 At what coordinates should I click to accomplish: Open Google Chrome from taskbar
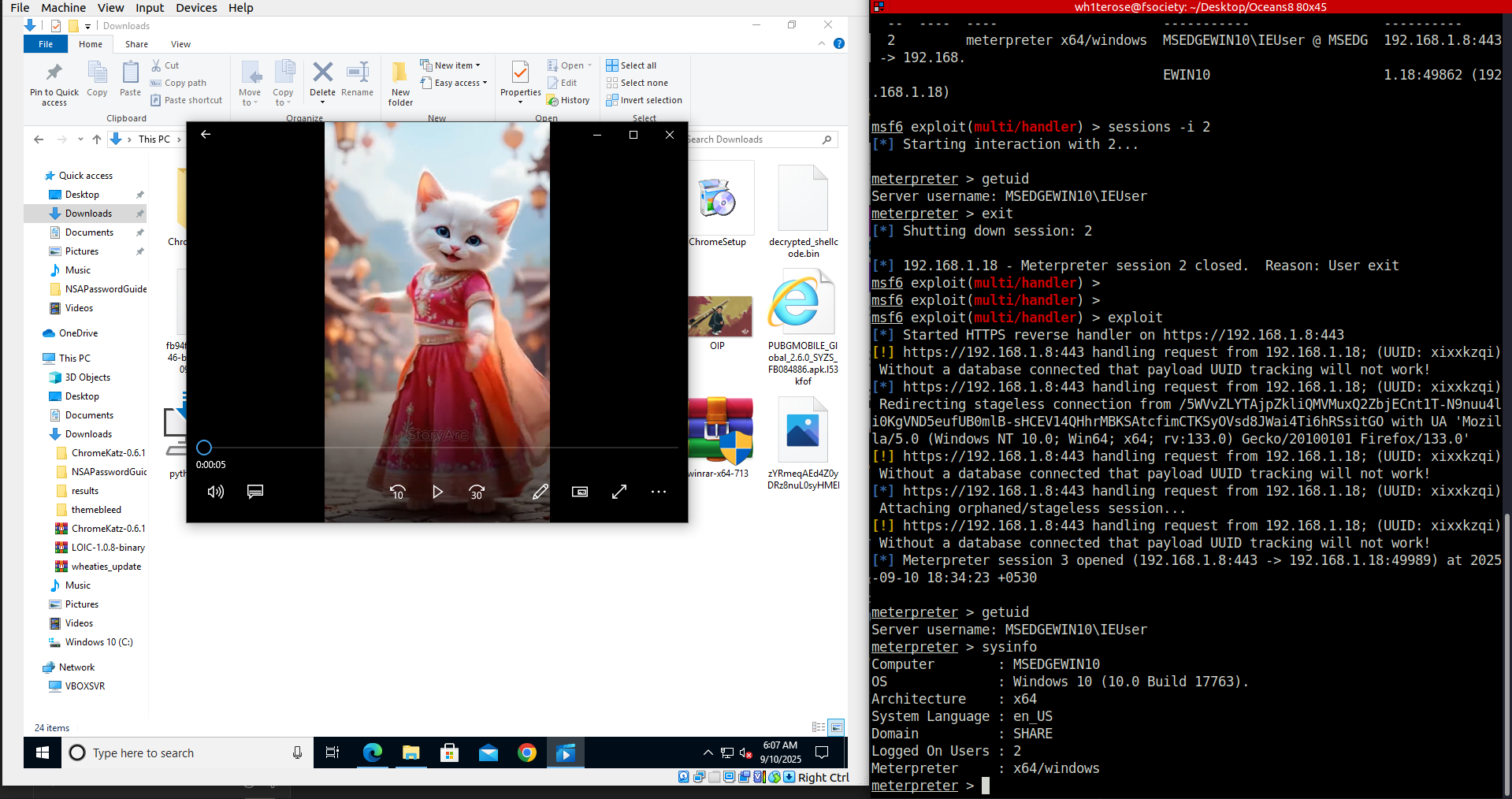527,753
